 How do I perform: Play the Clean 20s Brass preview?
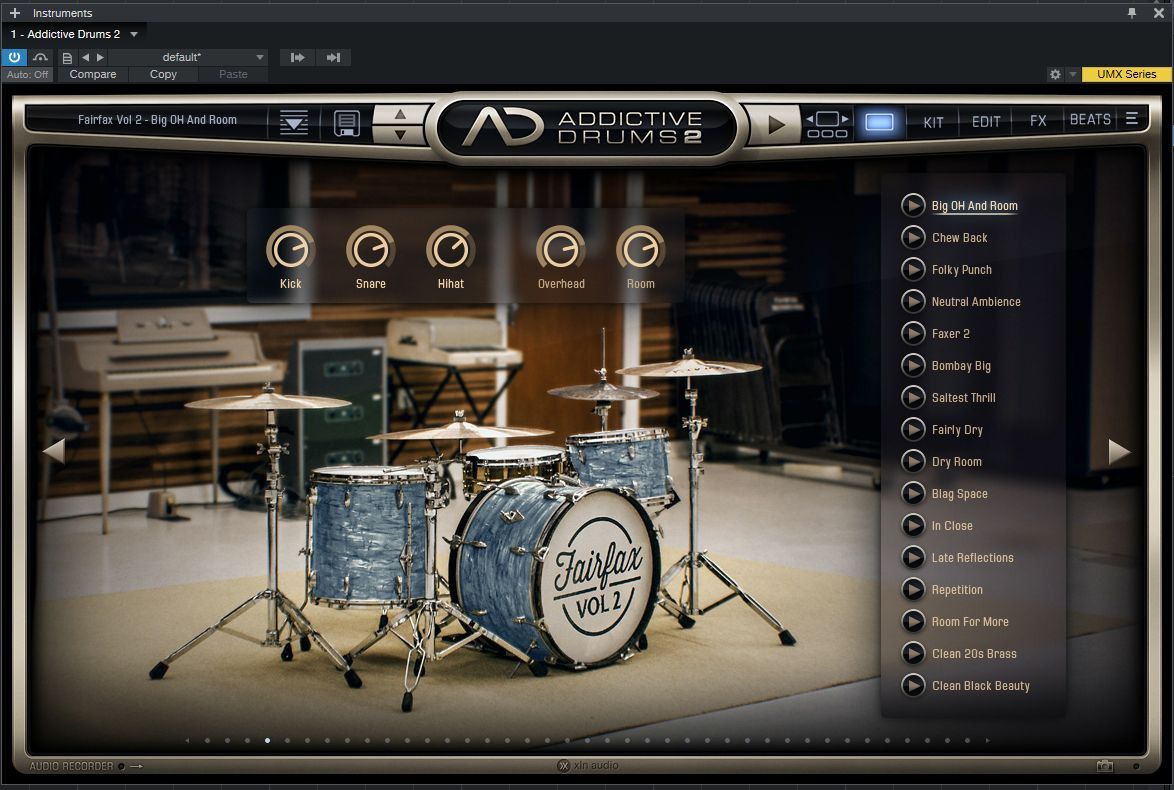coord(913,654)
